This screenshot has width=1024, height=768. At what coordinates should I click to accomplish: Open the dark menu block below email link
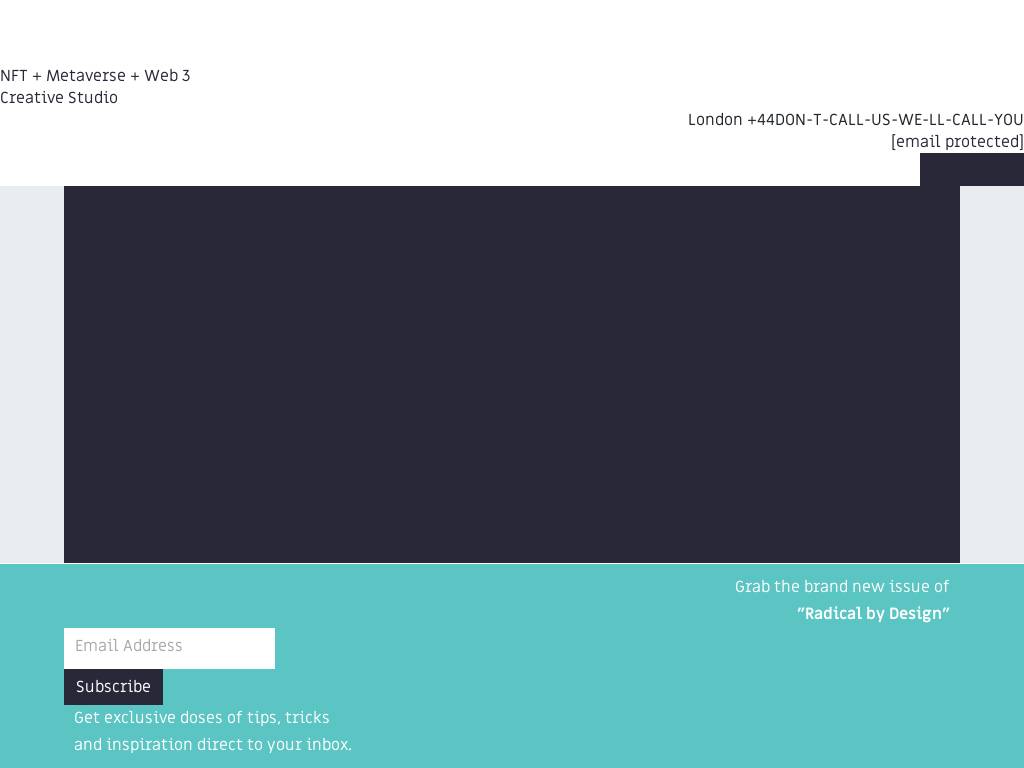(971, 169)
